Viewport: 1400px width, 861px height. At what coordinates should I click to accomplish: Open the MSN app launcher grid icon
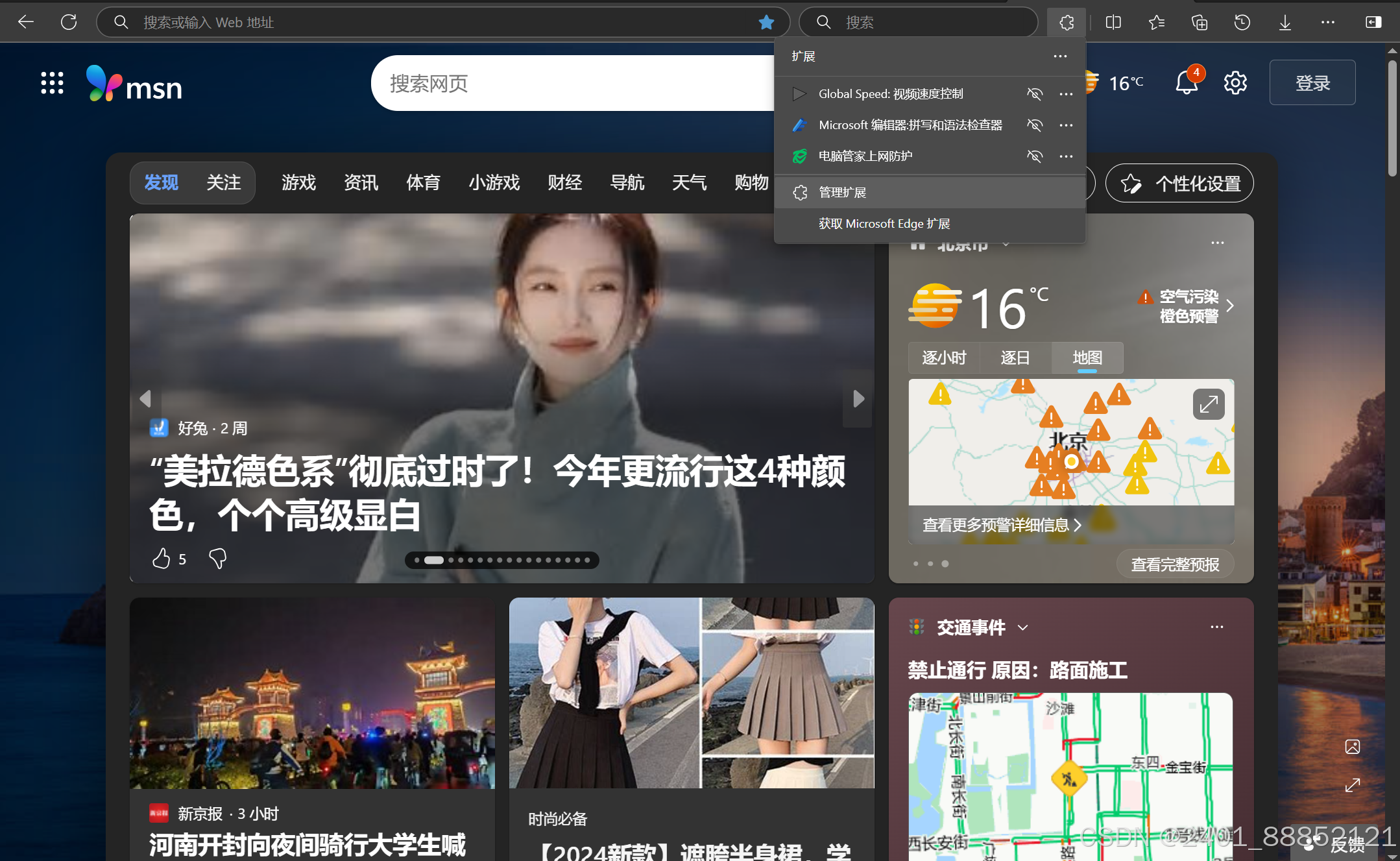51,82
